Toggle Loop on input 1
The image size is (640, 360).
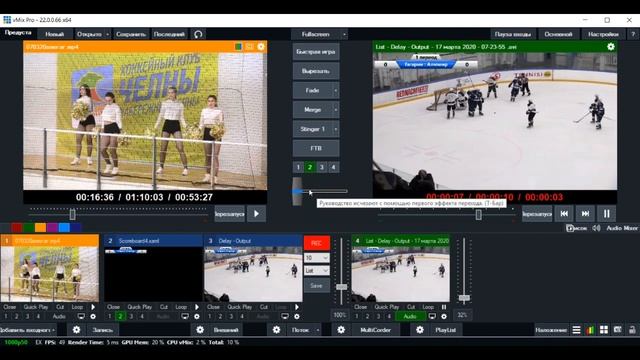click(77, 307)
